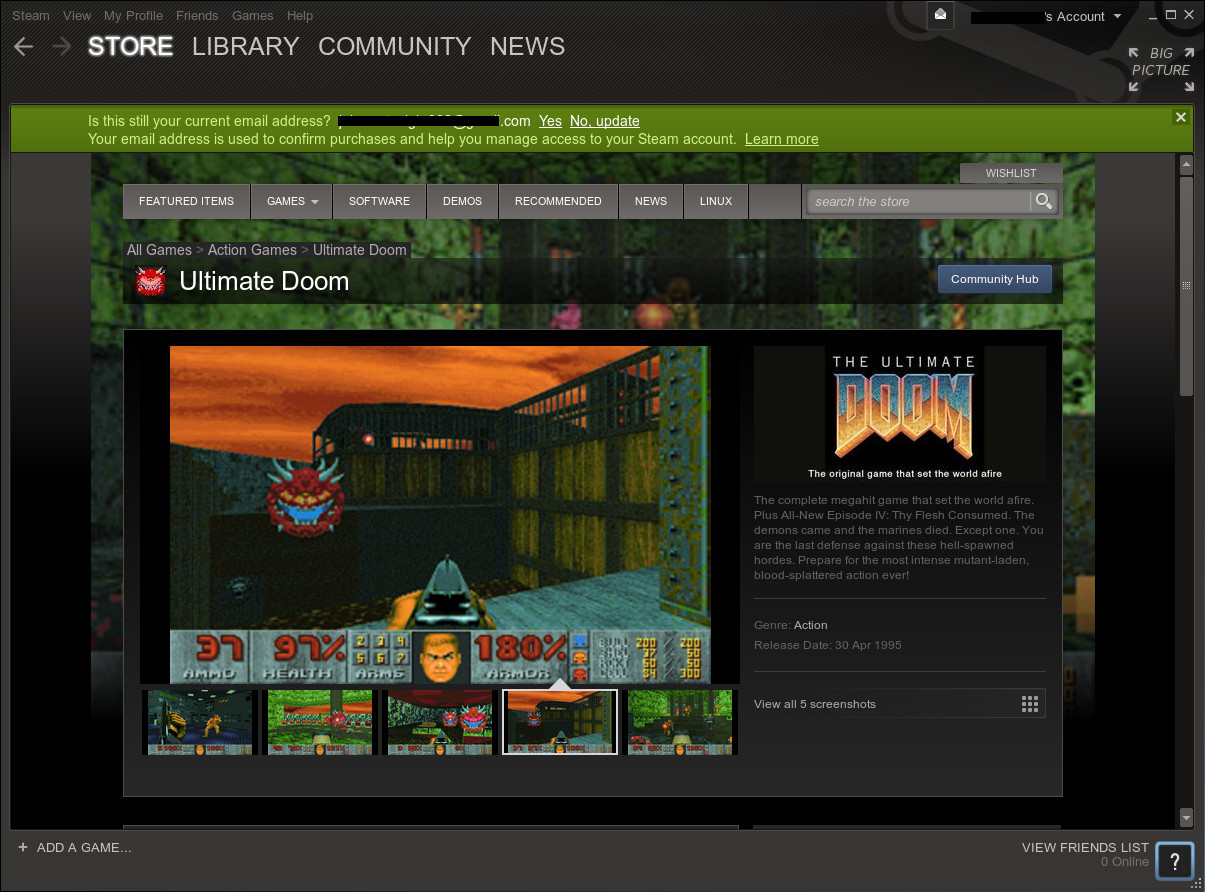Click 'Yes' to confirm your email address

click(550, 121)
